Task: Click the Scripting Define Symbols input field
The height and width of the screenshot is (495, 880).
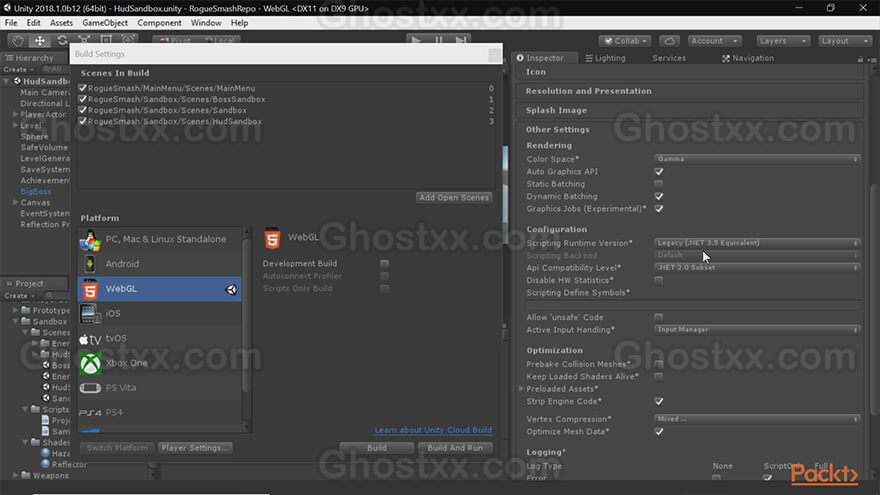Action: [x=693, y=305]
